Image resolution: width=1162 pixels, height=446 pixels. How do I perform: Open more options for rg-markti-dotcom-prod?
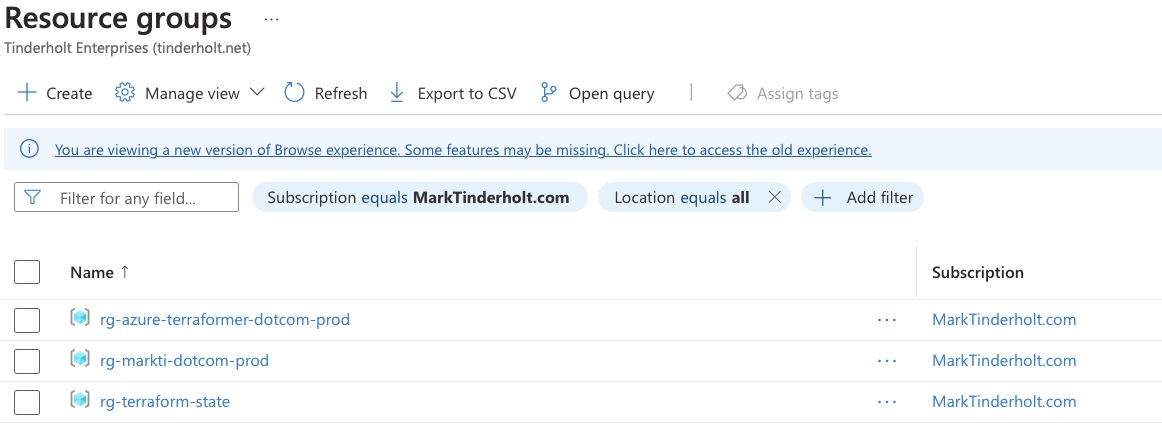click(886, 361)
